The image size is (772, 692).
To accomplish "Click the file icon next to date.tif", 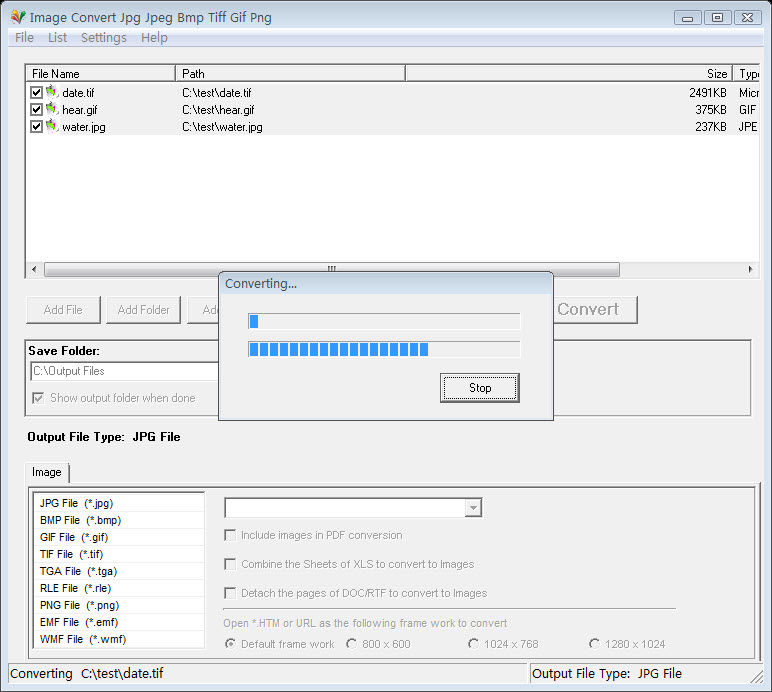I will [x=52, y=92].
